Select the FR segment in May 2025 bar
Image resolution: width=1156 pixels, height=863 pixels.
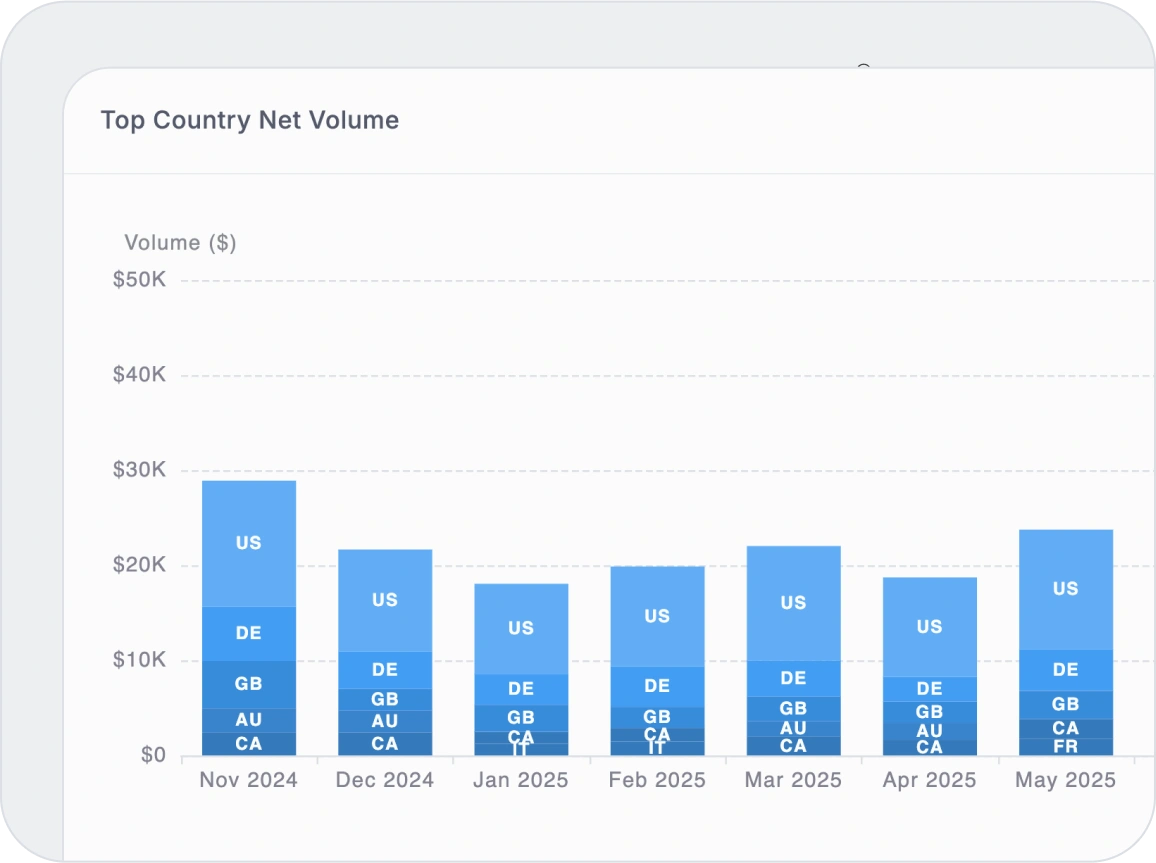coord(1065,747)
